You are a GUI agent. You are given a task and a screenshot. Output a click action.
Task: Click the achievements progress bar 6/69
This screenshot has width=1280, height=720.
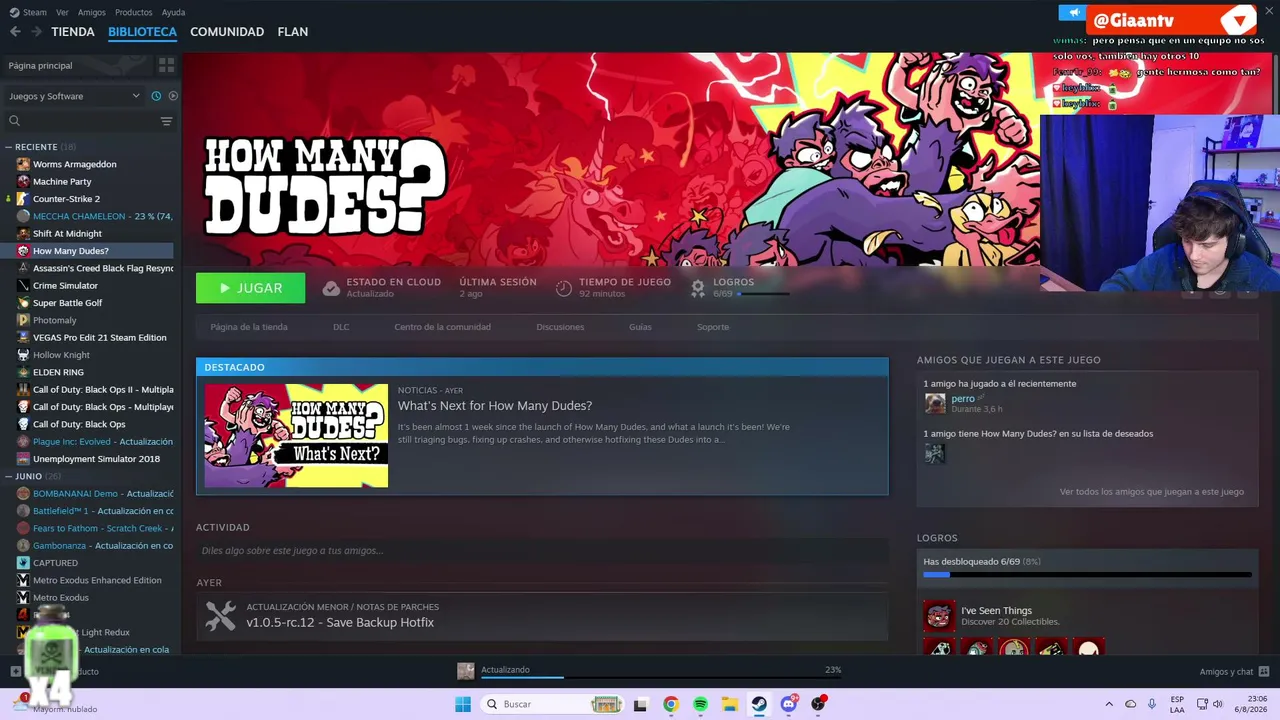coord(1087,575)
